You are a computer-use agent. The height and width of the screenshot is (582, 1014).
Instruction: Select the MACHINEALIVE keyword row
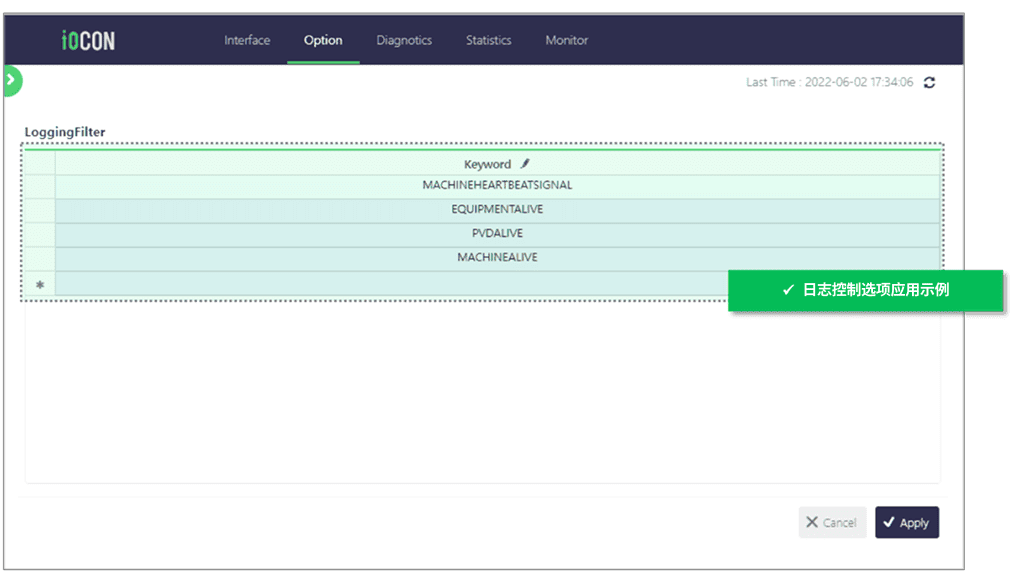497,257
